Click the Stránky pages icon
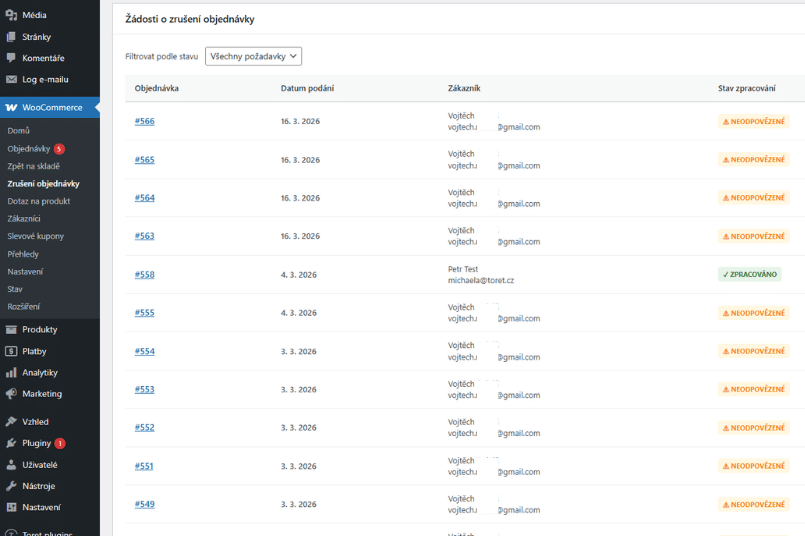Viewport: 805px width, 536px height. tap(11, 37)
